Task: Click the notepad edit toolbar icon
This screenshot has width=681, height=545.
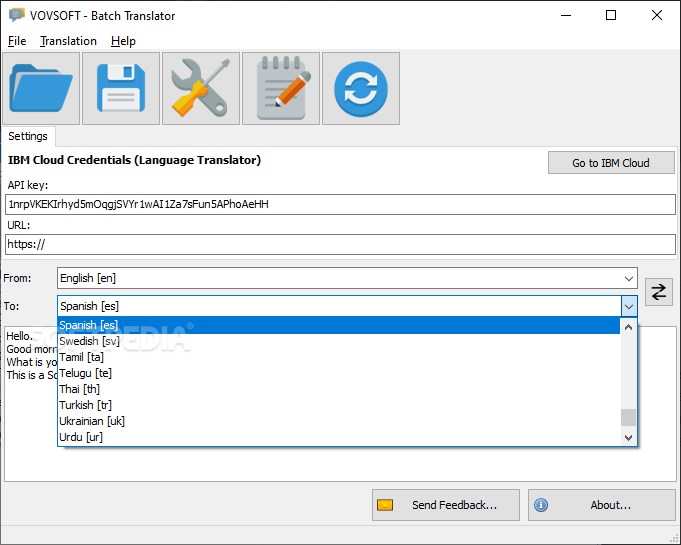Action: [281, 89]
